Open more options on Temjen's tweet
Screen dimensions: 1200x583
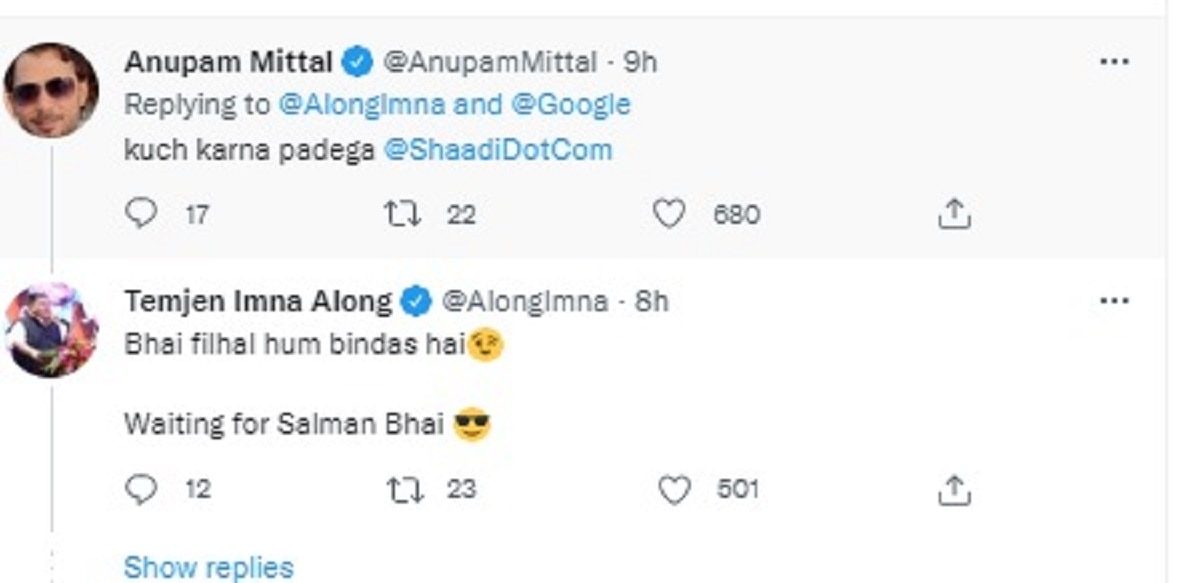click(x=1113, y=300)
